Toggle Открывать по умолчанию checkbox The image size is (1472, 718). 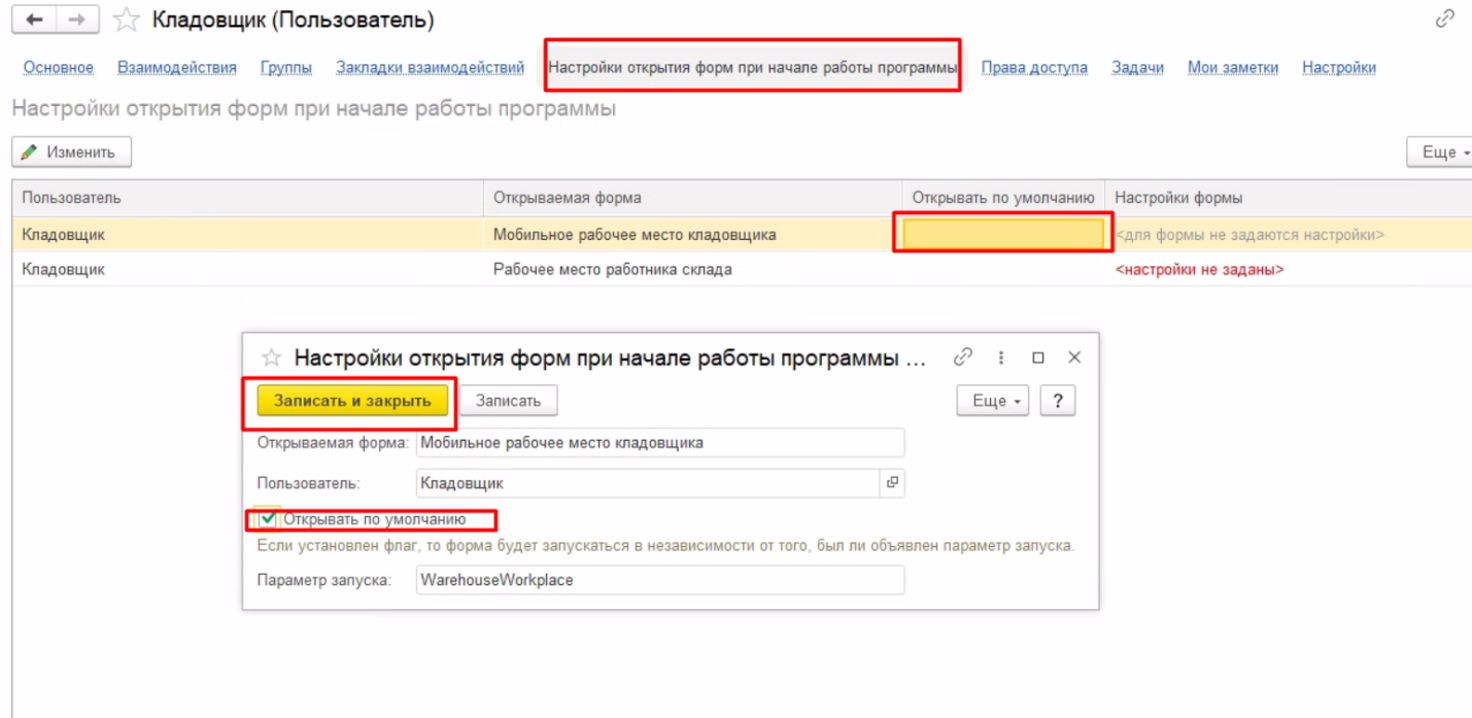coord(268,519)
